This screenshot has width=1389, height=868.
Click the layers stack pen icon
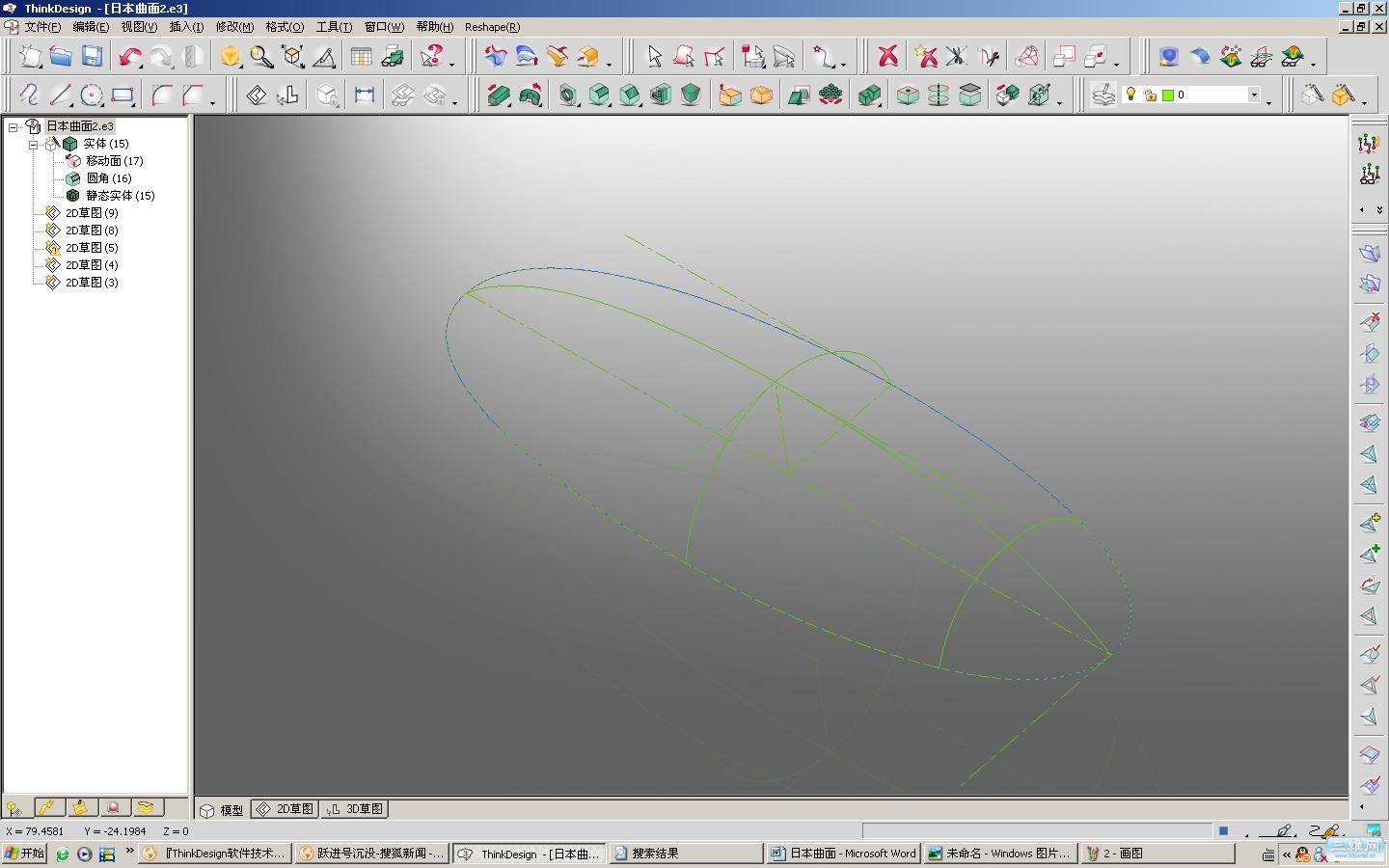click(1103, 95)
